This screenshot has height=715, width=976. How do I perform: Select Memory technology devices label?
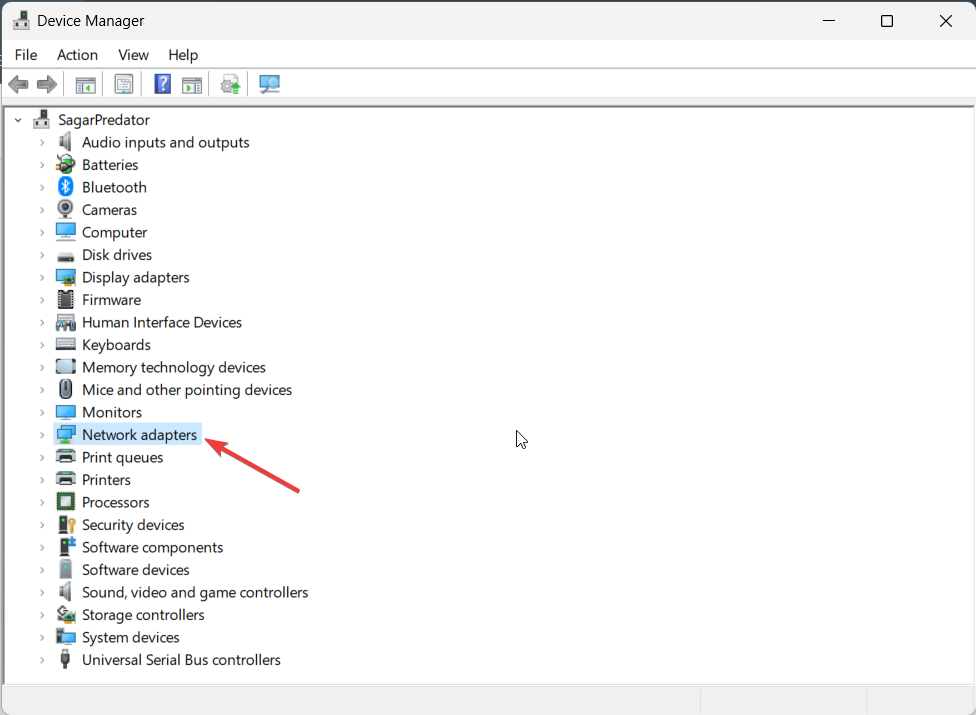[x=174, y=367]
